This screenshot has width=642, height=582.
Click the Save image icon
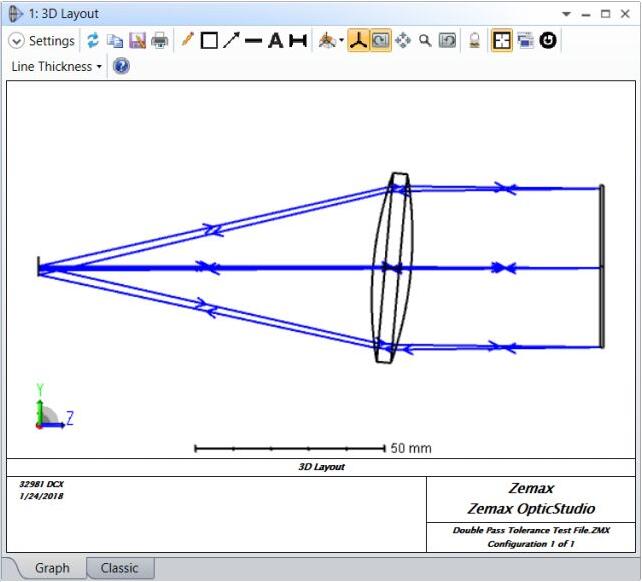point(138,41)
